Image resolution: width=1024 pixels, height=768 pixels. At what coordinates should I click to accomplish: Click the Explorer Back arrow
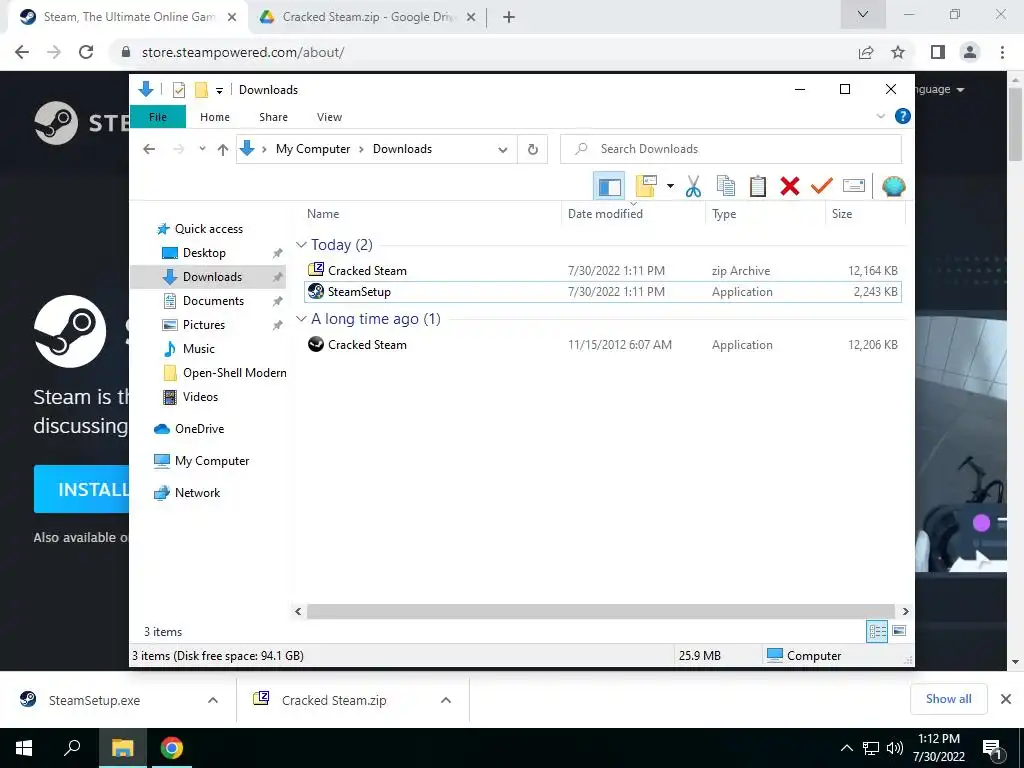click(149, 149)
